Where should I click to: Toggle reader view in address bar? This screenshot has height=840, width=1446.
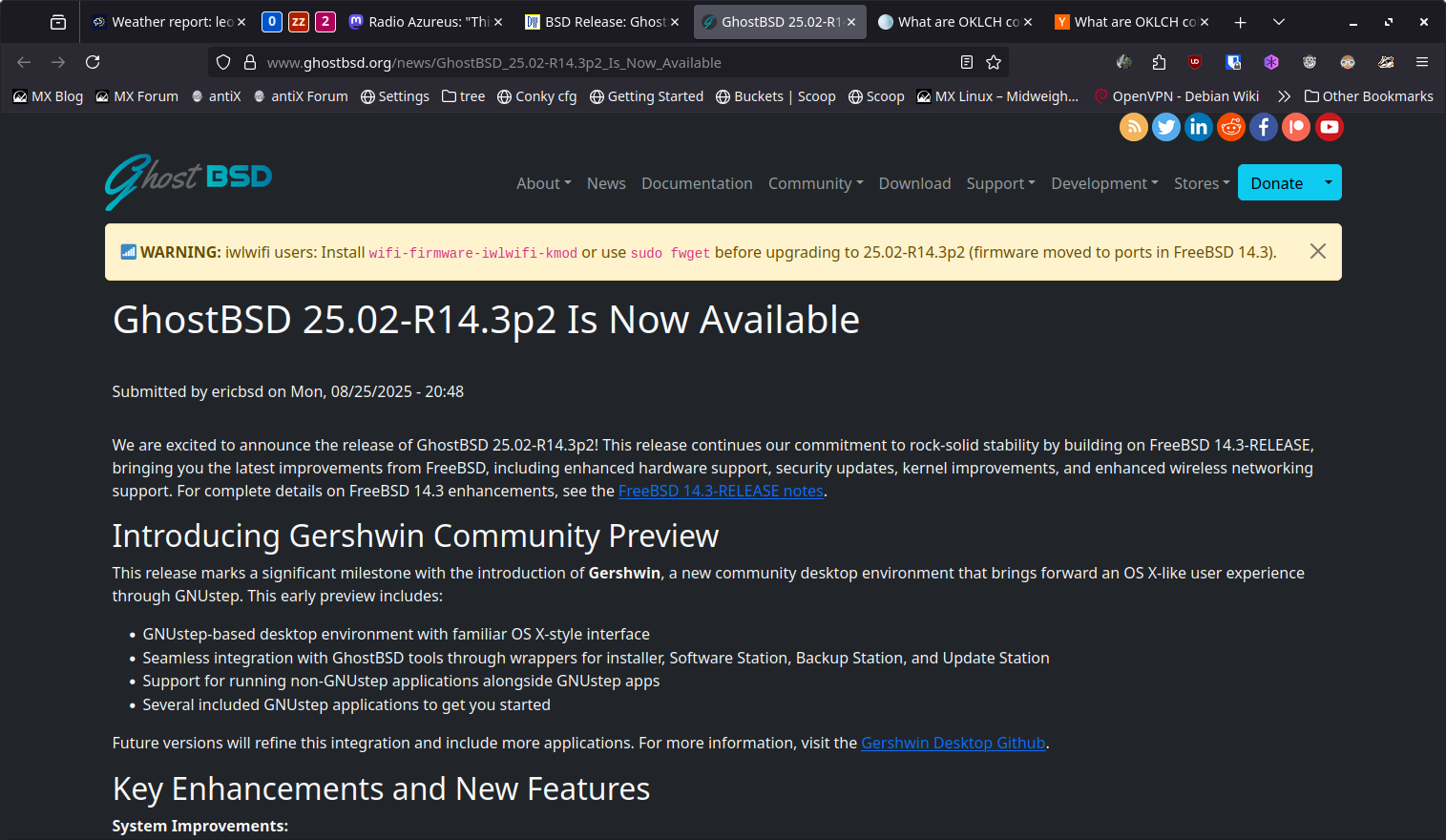(967, 62)
